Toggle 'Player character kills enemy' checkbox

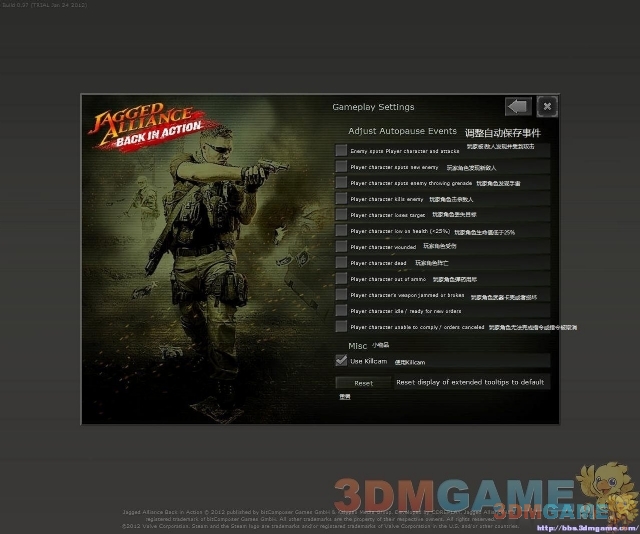click(341, 198)
